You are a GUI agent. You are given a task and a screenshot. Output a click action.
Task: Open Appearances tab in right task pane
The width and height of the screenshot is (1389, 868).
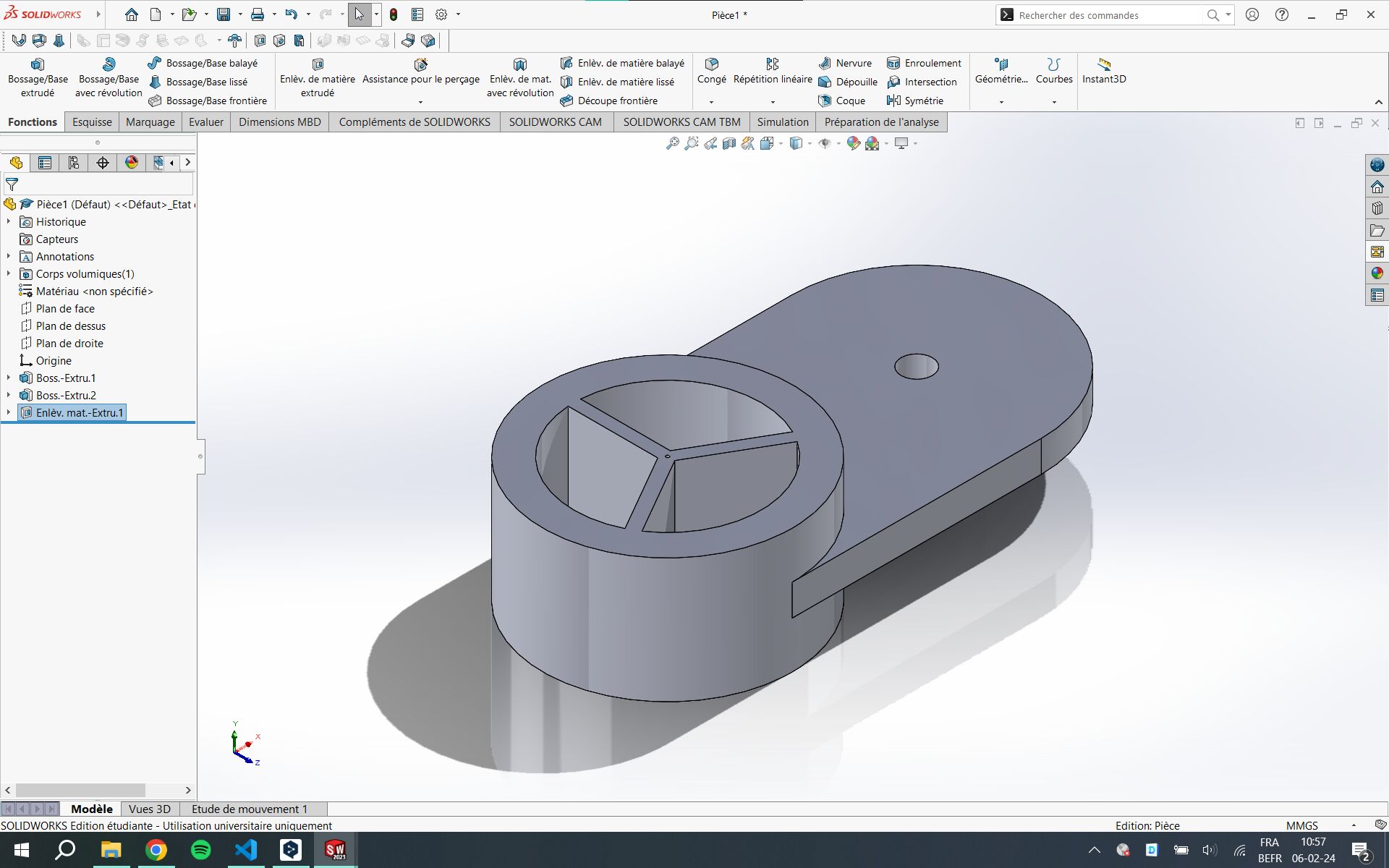(x=1377, y=273)
